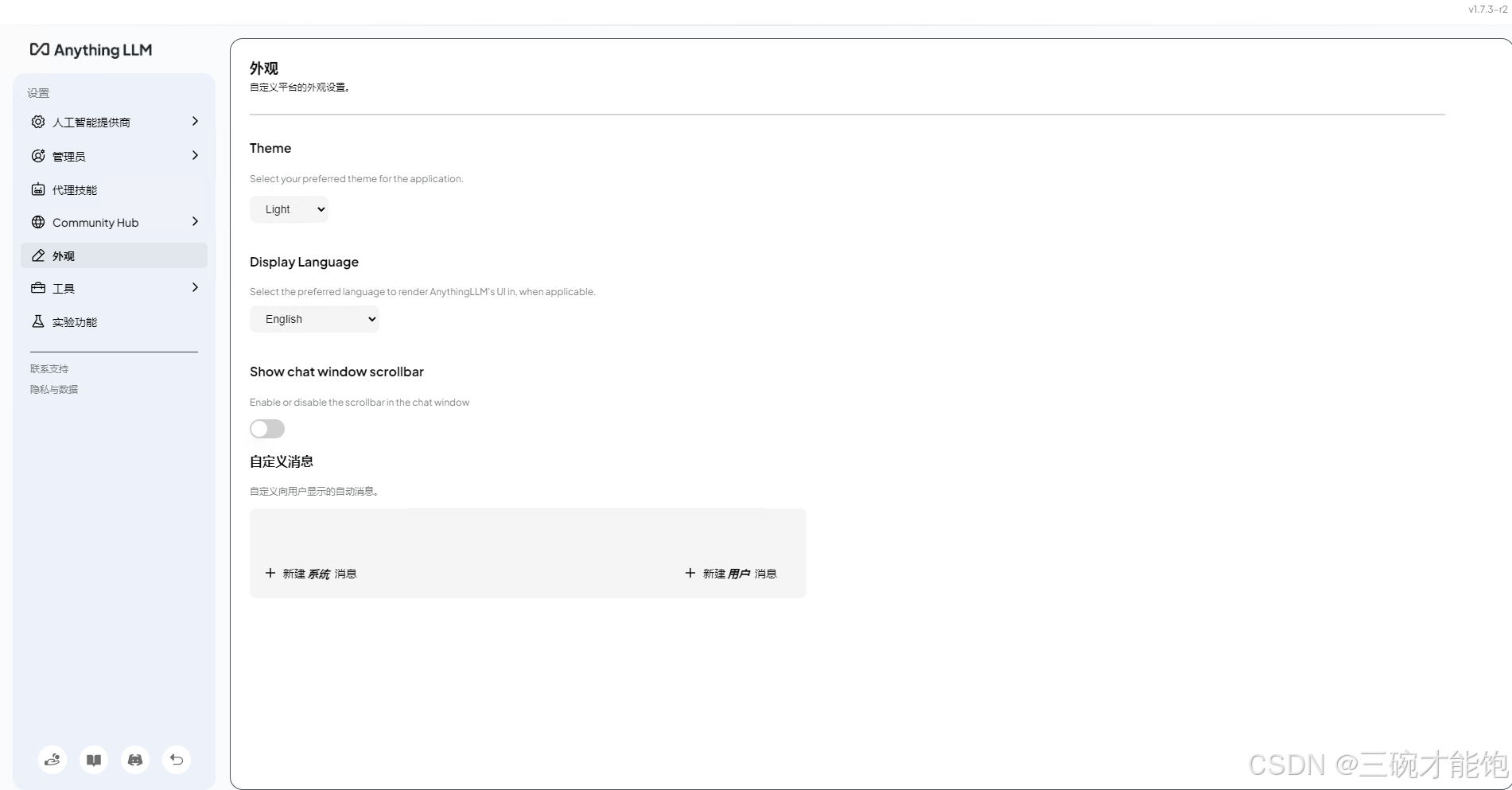Open the Display Language dropdown showing English
Screen dimensions: 1512x790
click(x=314, y=318)
